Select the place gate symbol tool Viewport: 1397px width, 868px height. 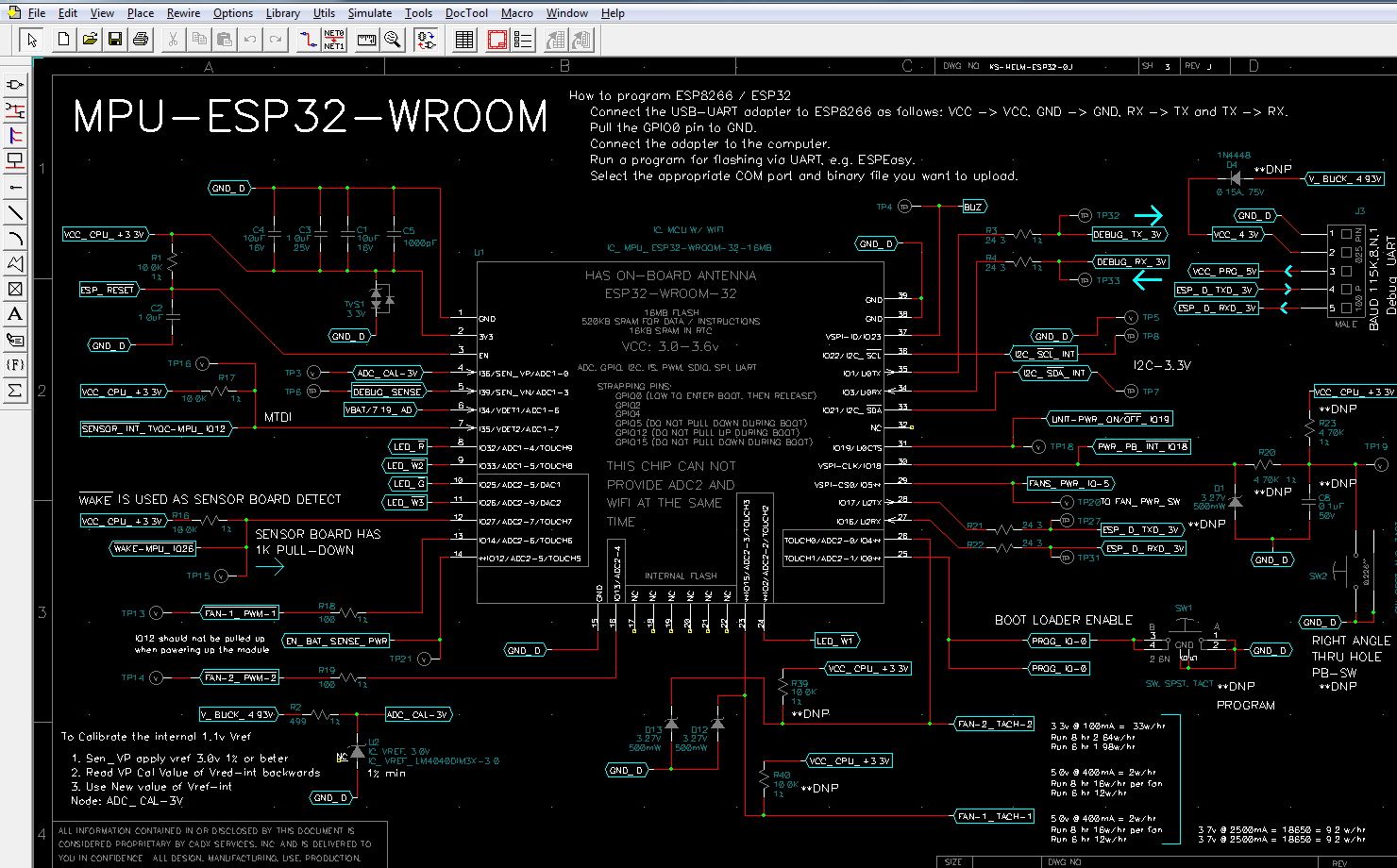tap(15, 85)
